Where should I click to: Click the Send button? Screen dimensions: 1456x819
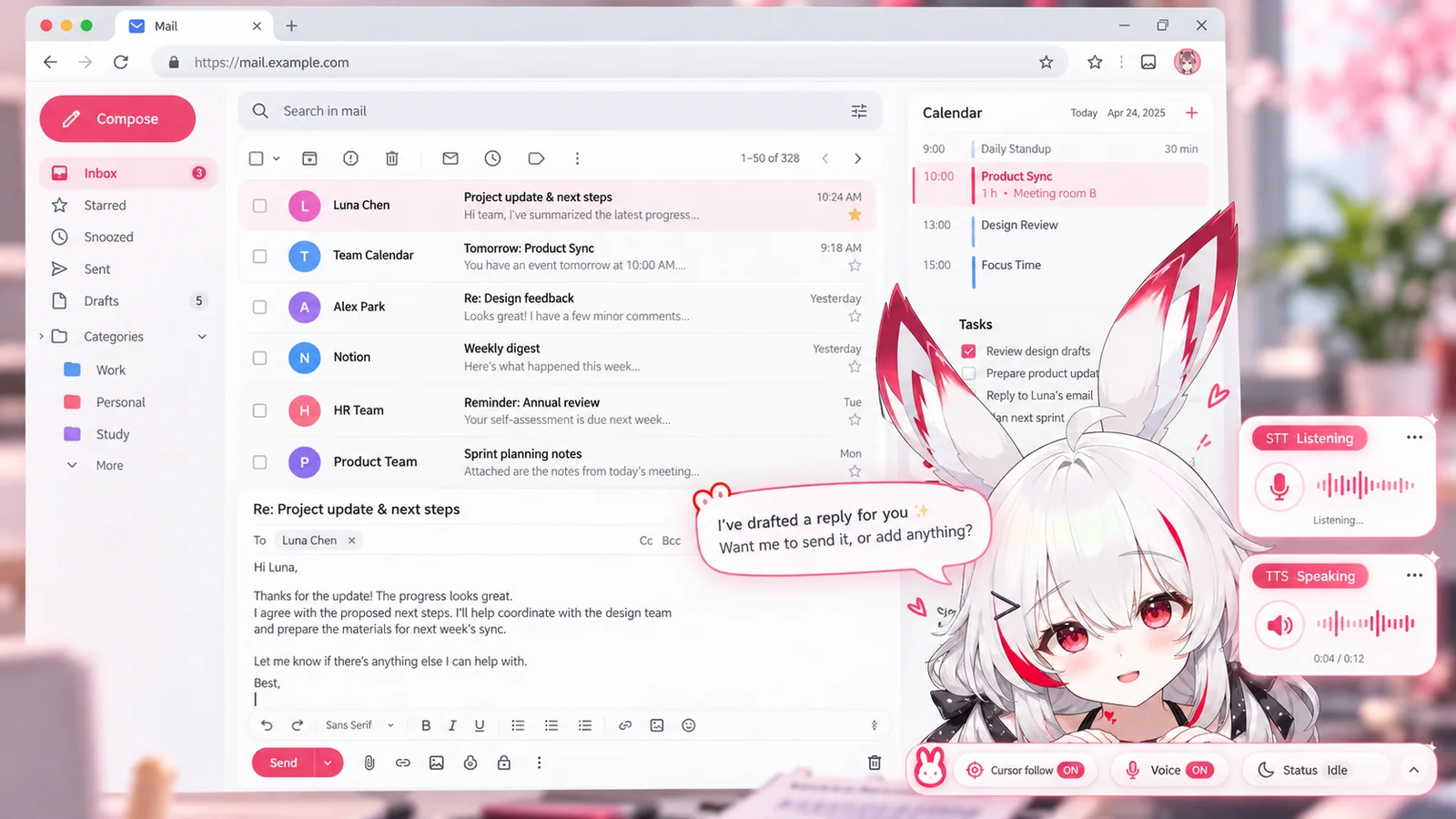(283, 763)
